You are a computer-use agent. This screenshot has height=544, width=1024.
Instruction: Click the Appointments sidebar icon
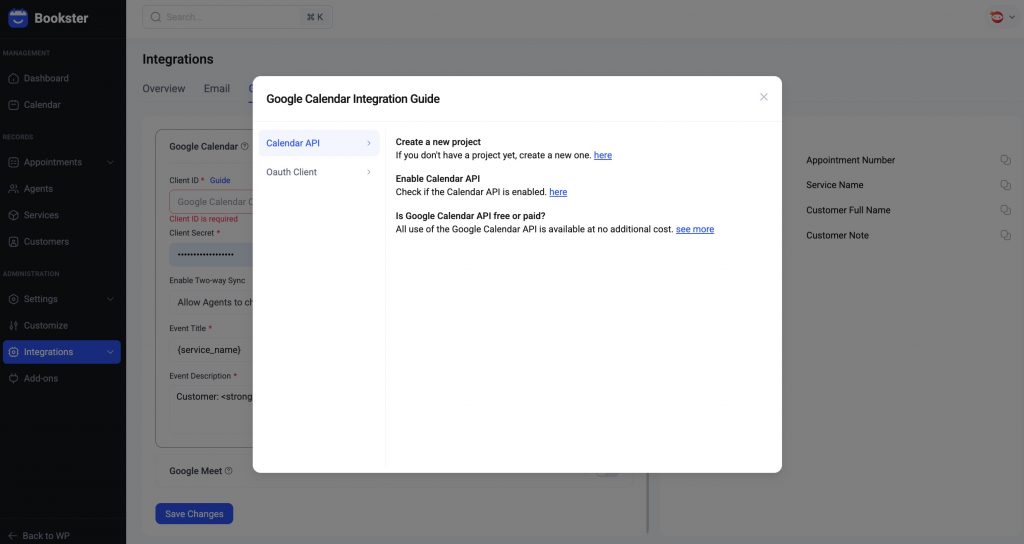(13, 162)
